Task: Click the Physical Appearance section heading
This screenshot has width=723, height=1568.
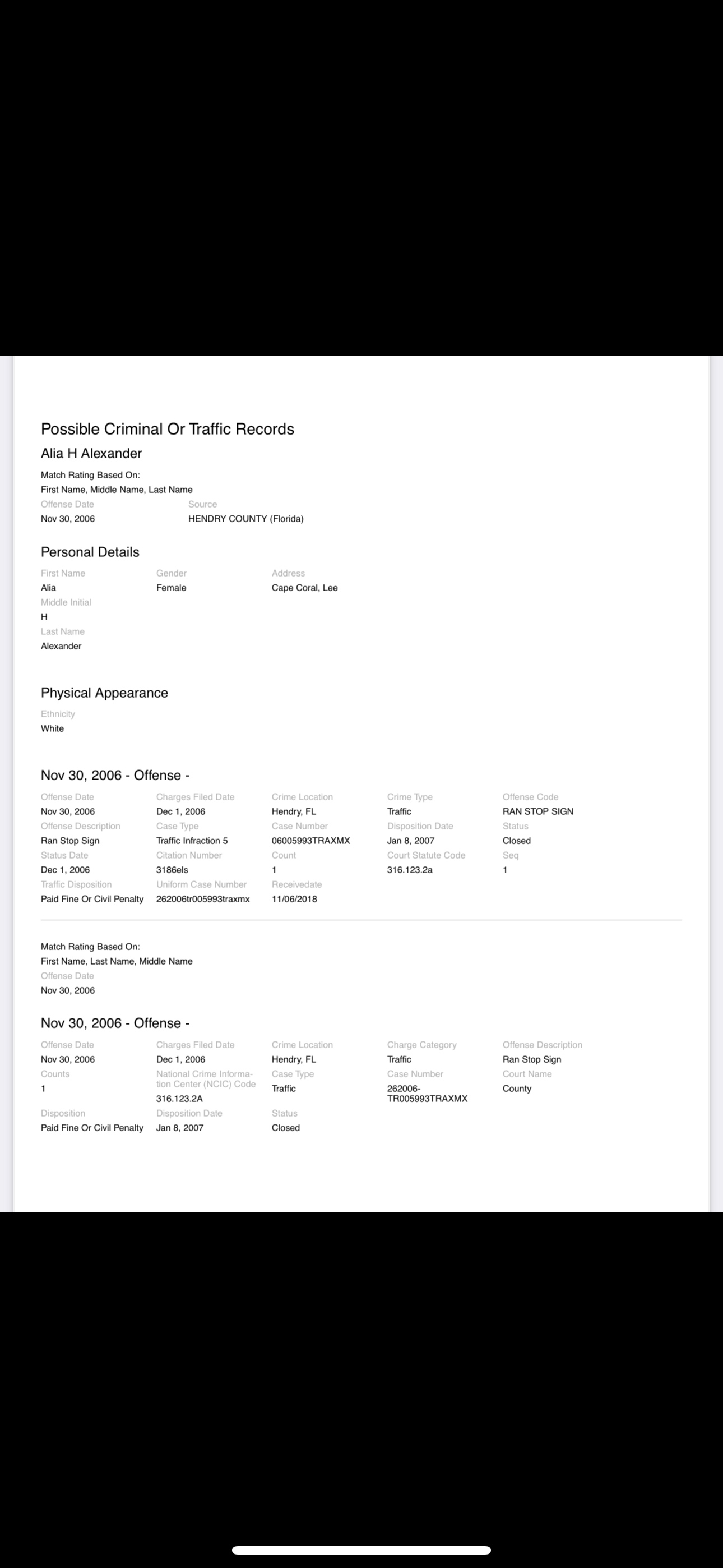Action: (x=104, y=693)
